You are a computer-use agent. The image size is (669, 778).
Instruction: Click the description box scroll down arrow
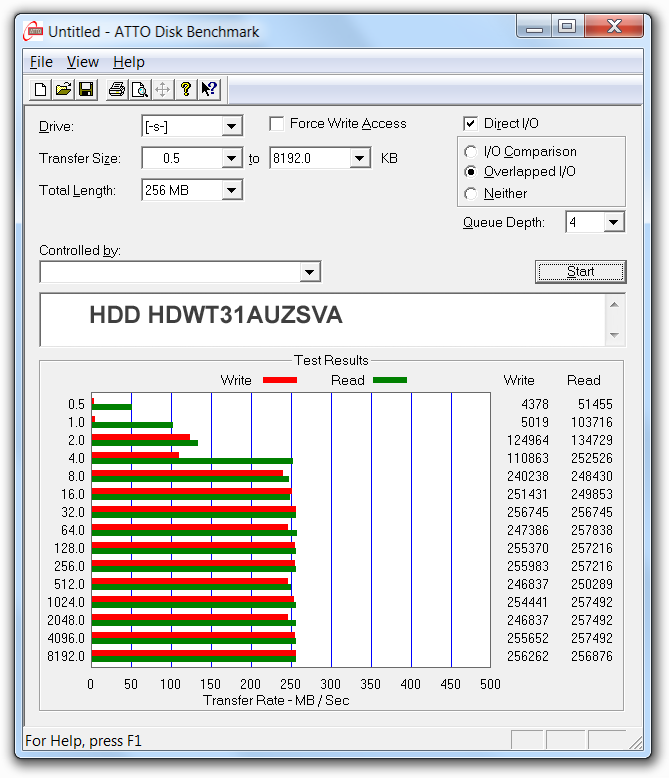614,335
